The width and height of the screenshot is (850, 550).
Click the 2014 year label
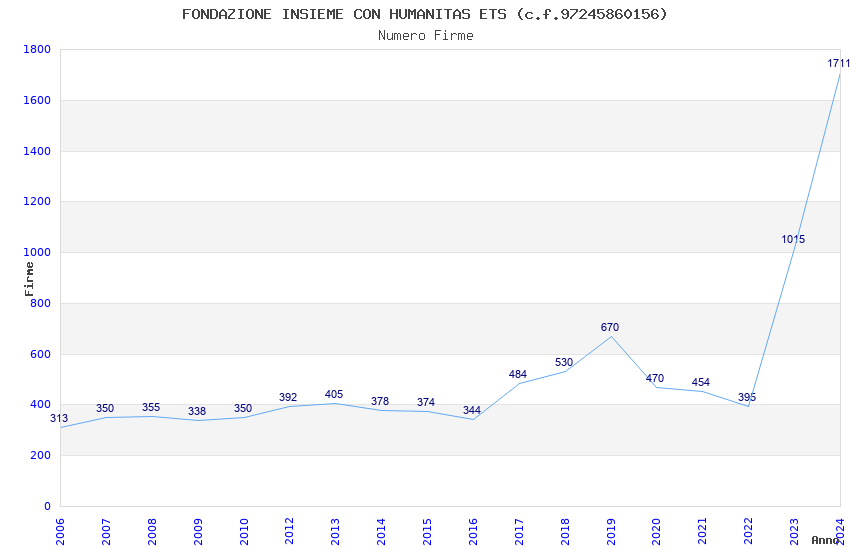(x=381, y=532)
